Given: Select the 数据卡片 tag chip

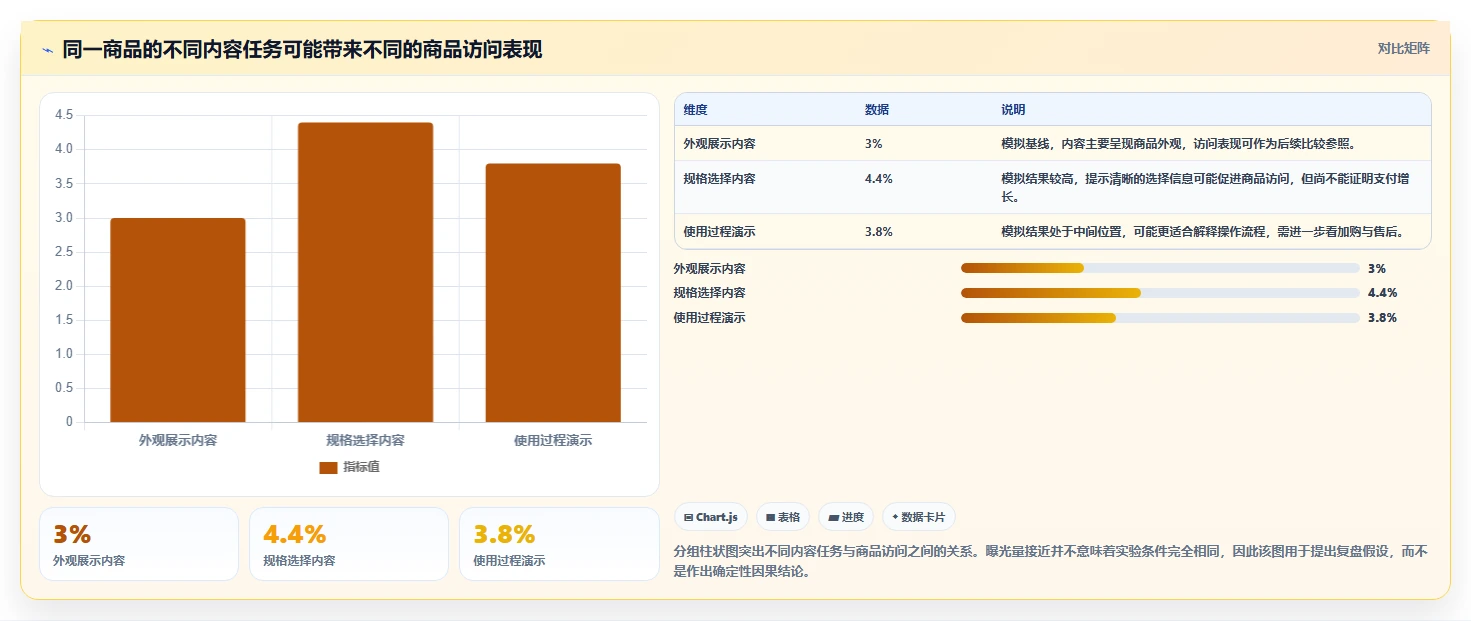Looking at the screenshot, I should (x=919, y=517).
